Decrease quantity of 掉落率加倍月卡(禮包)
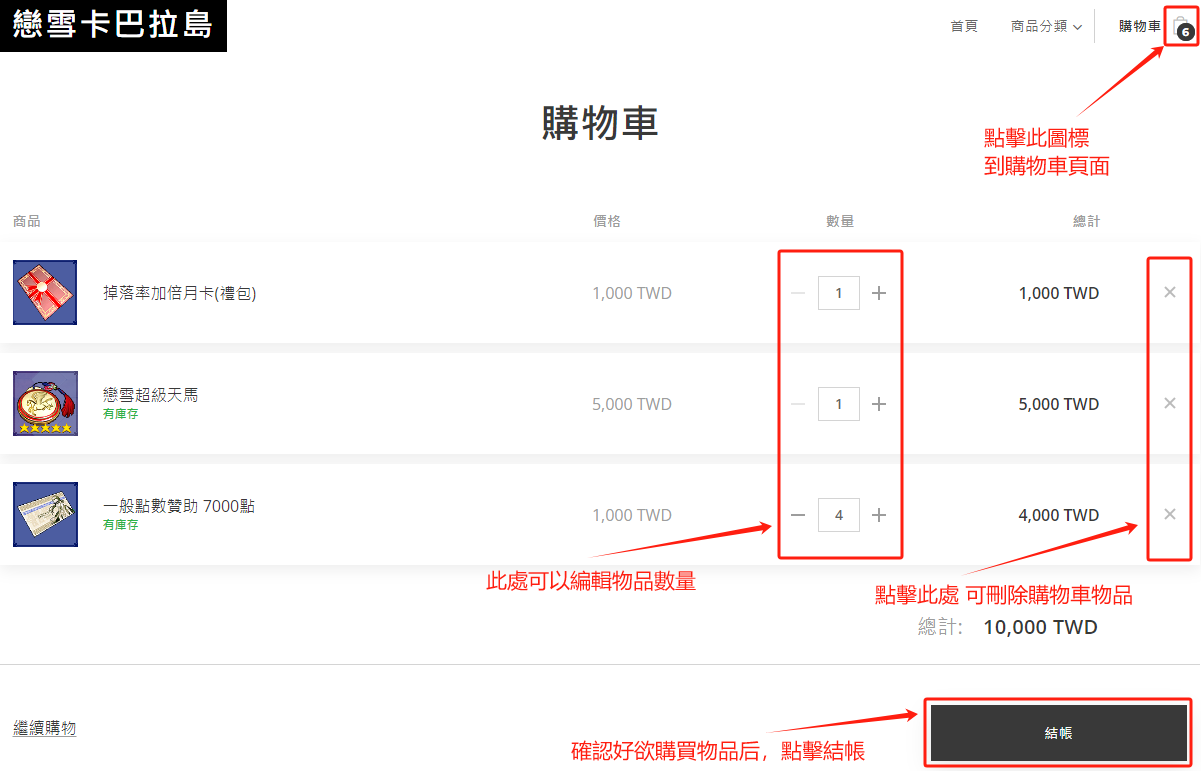The height and width of the screenshot is (771, 1201). 797,293
